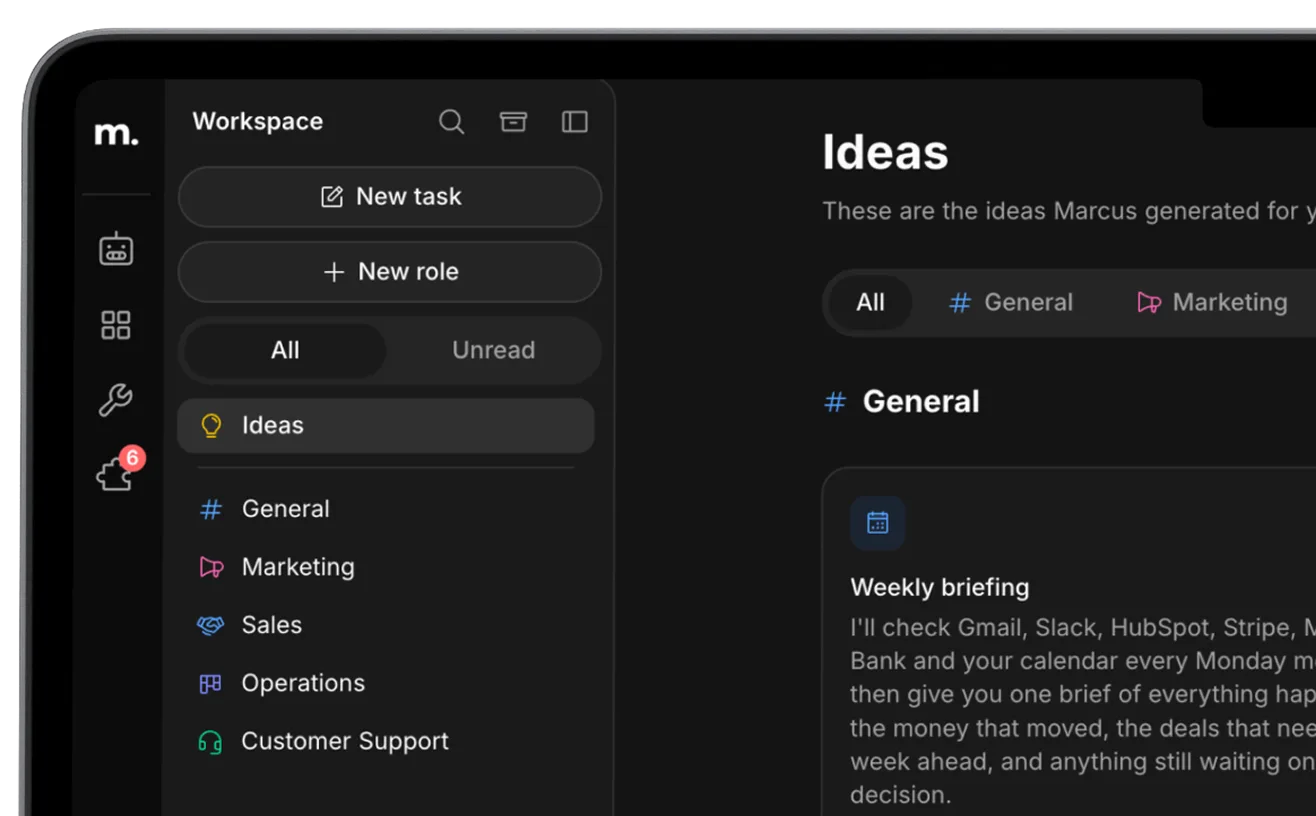Click the calendar icon on Weekly briefing card
Image resolution: width=1316 pixels, height=816 pixels.
click(x=878, y=523)
